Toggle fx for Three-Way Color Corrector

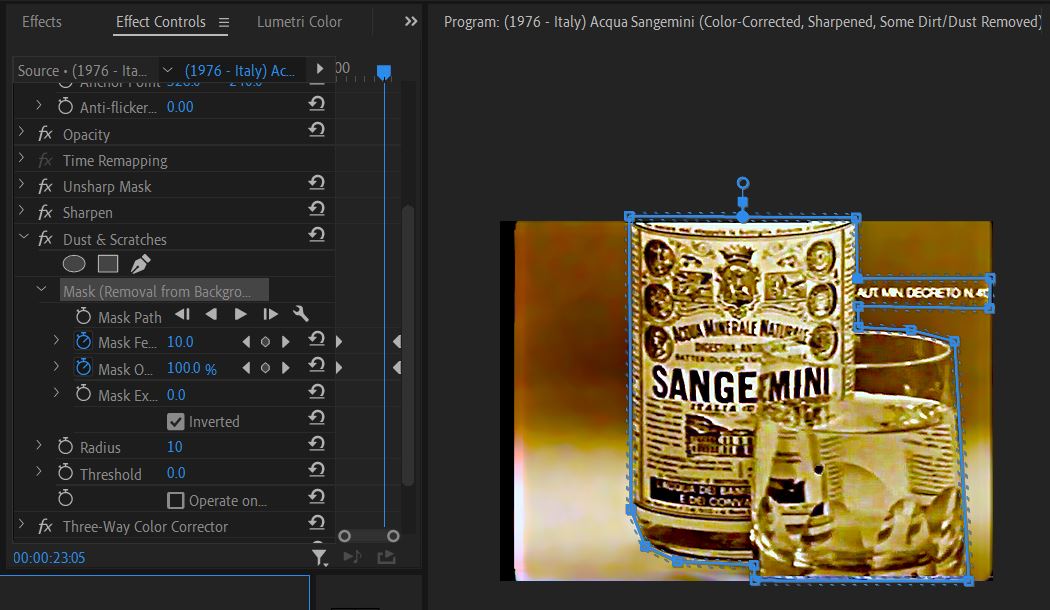click(x=45, y=526)
